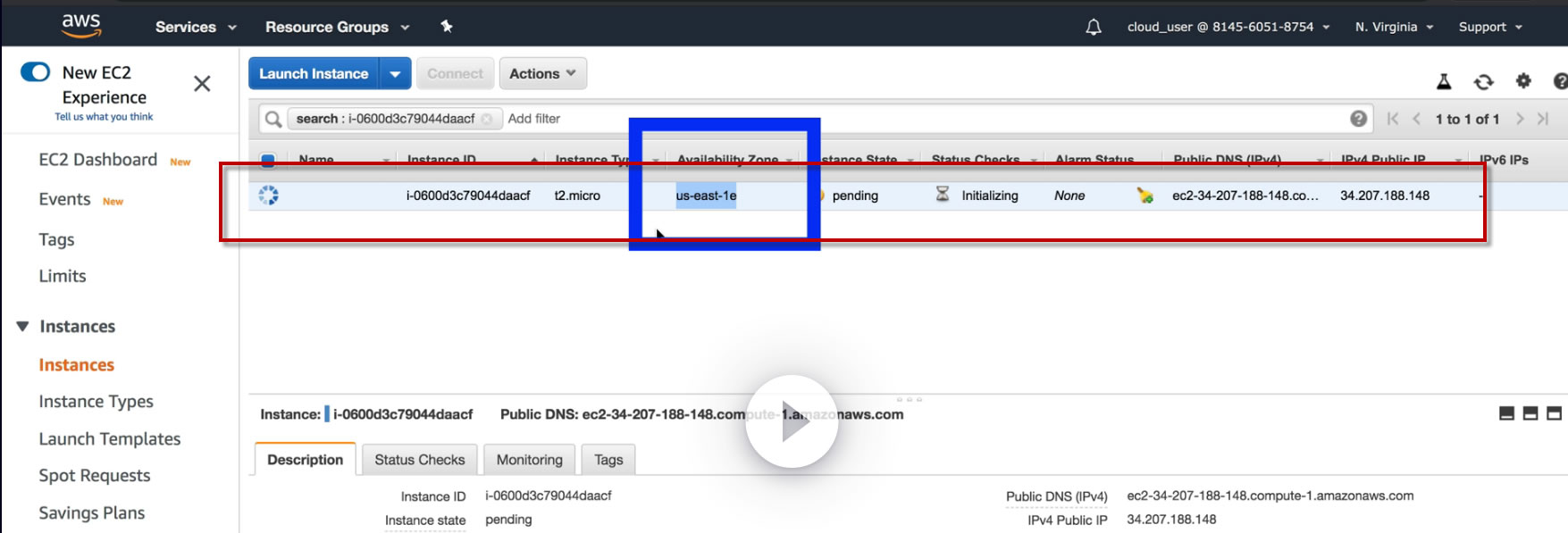Switch to the Tags tab

tap(608, 460)
